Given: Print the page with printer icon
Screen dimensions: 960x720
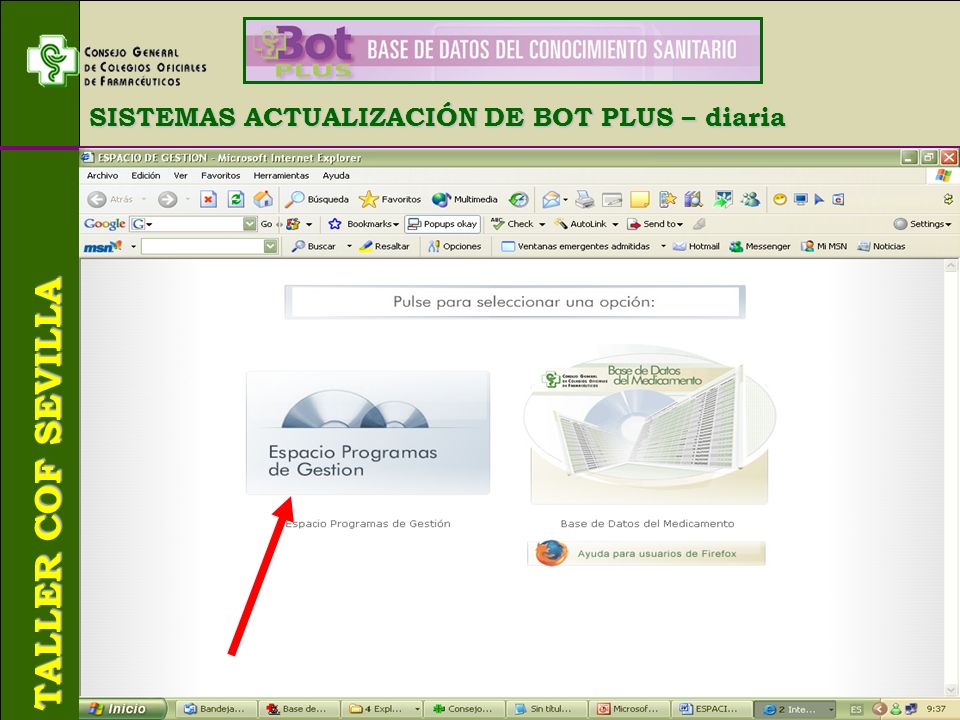Looking at the screenshot, I should (585, 200).
